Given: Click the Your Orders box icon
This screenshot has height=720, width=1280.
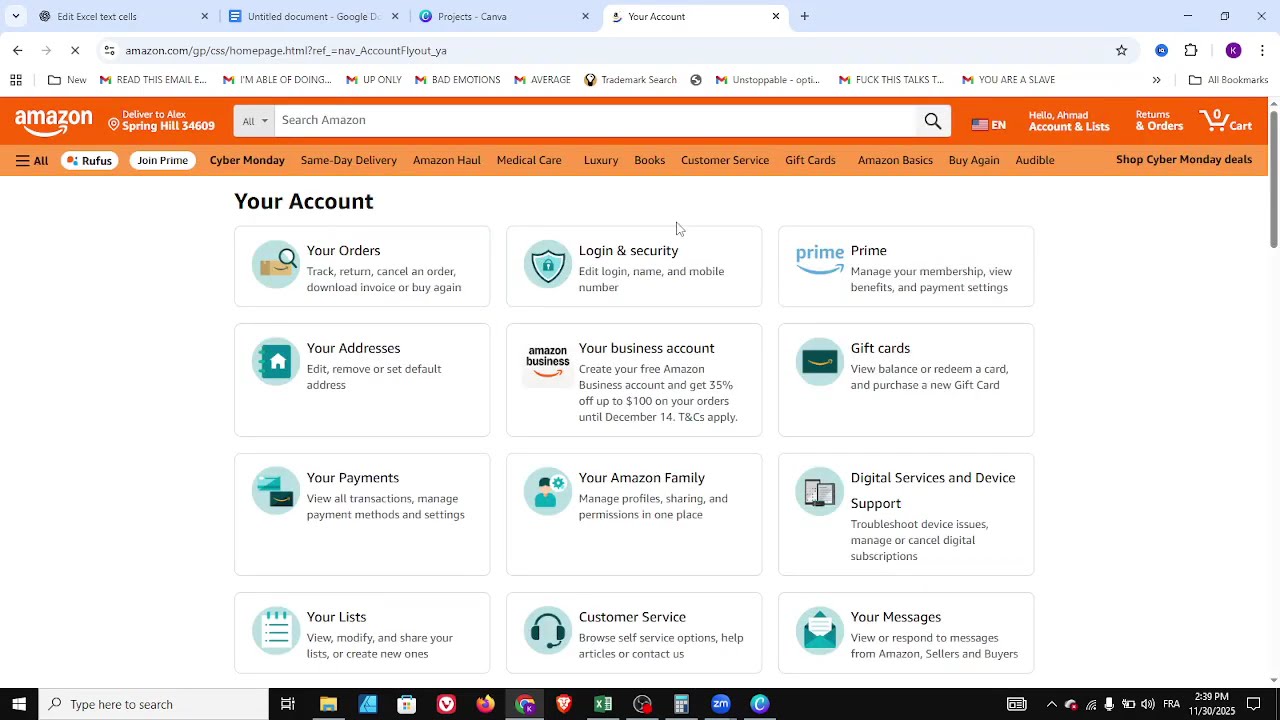Looking at the screenshot, I should [276, 264].
